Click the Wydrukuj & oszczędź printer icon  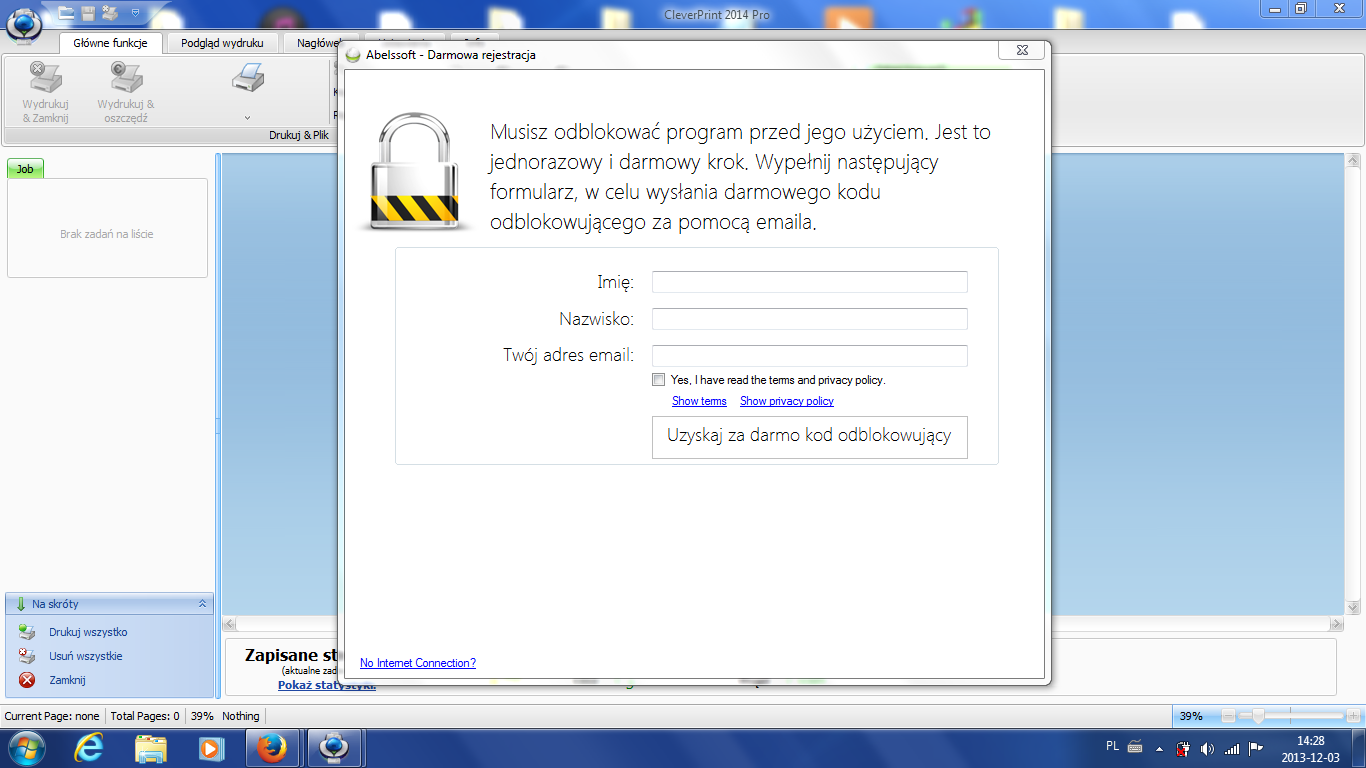click(126, 77)
